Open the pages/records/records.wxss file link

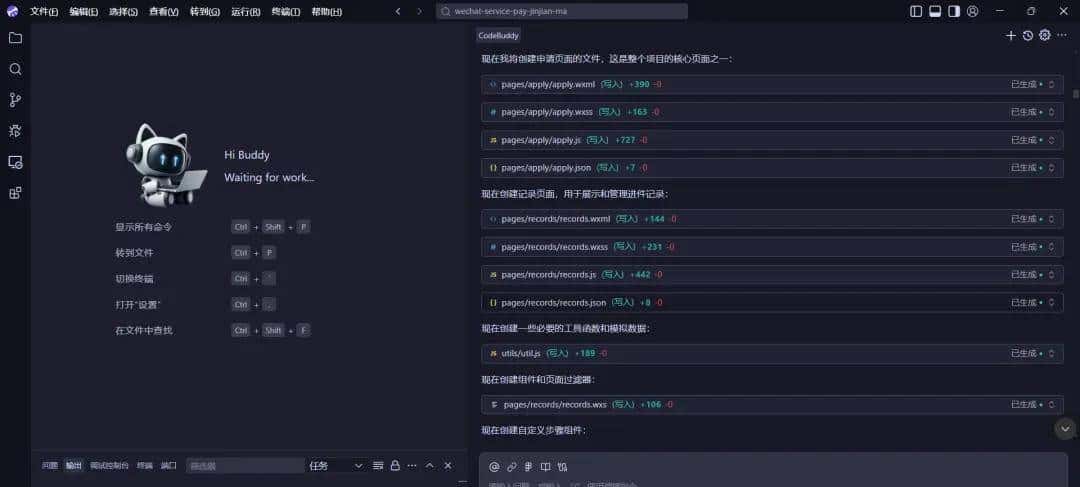pos(554,247)
